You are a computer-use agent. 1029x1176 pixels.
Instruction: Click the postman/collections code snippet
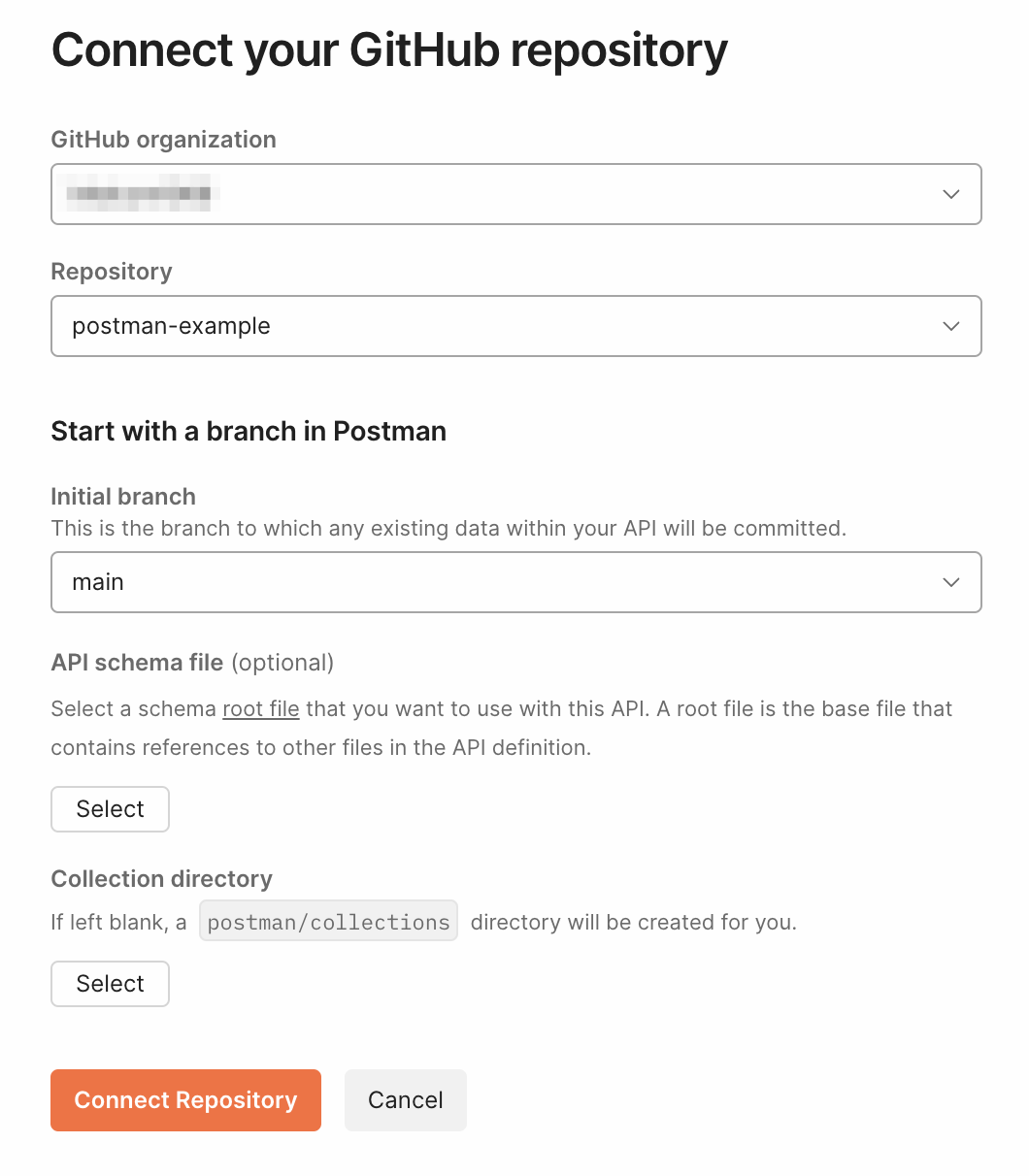click(x=328, y=922)
